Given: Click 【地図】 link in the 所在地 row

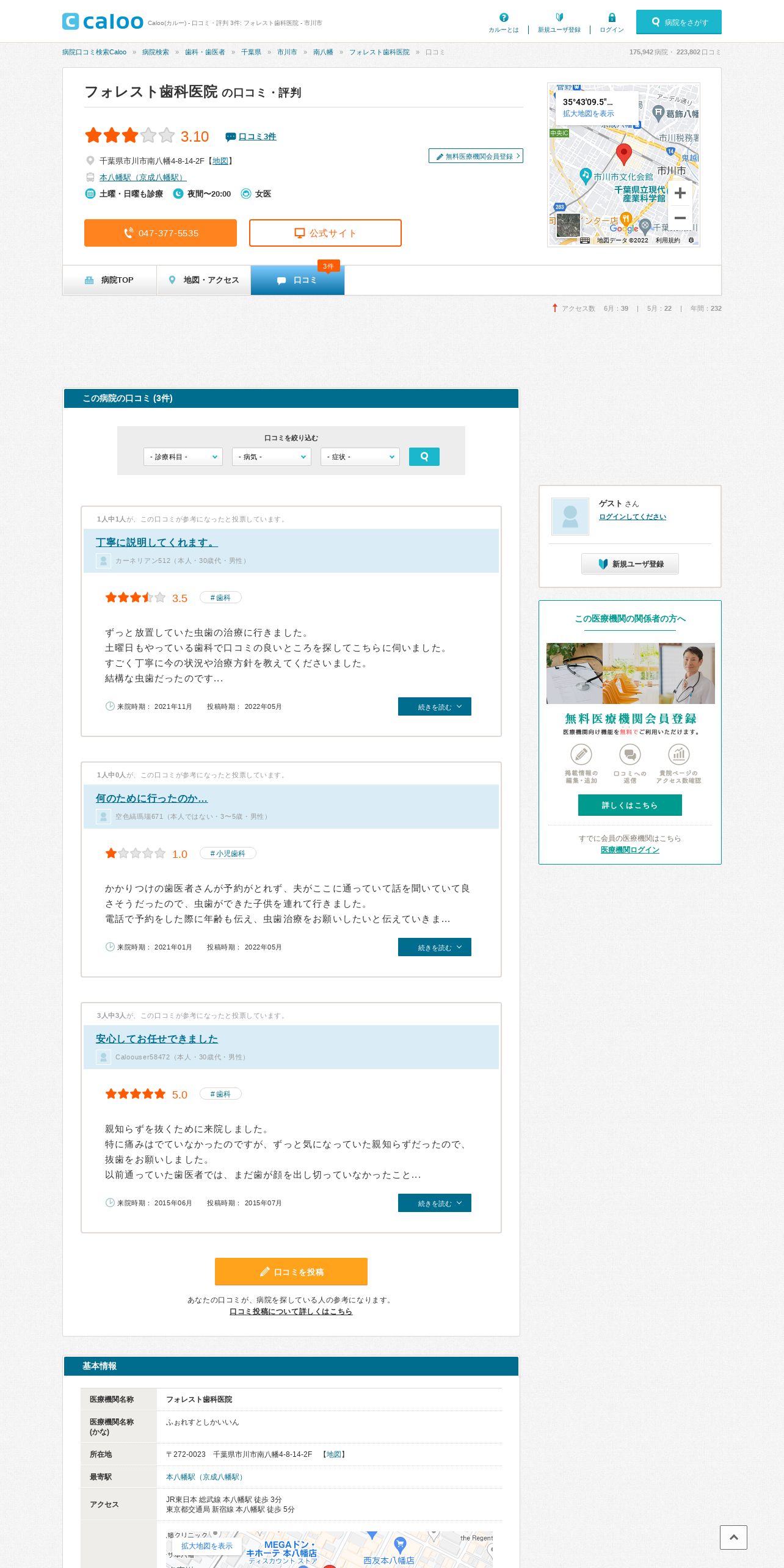Looking at the screenshot, I should coord(333,1454).
